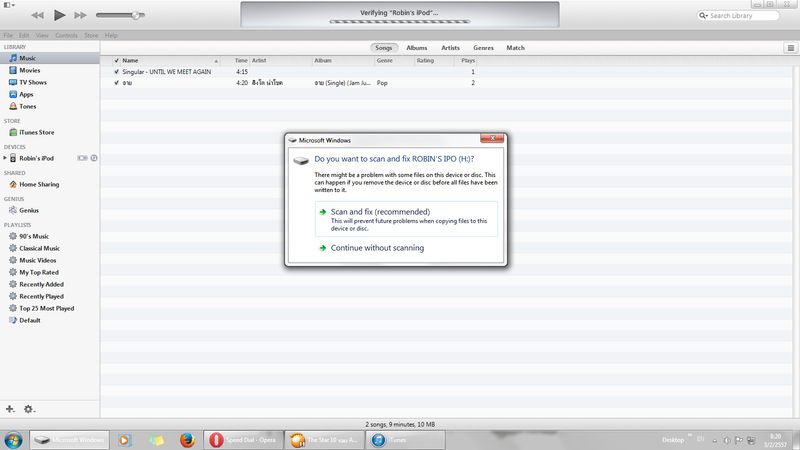
Task: Switch to the Match tab
Action: 515,47
